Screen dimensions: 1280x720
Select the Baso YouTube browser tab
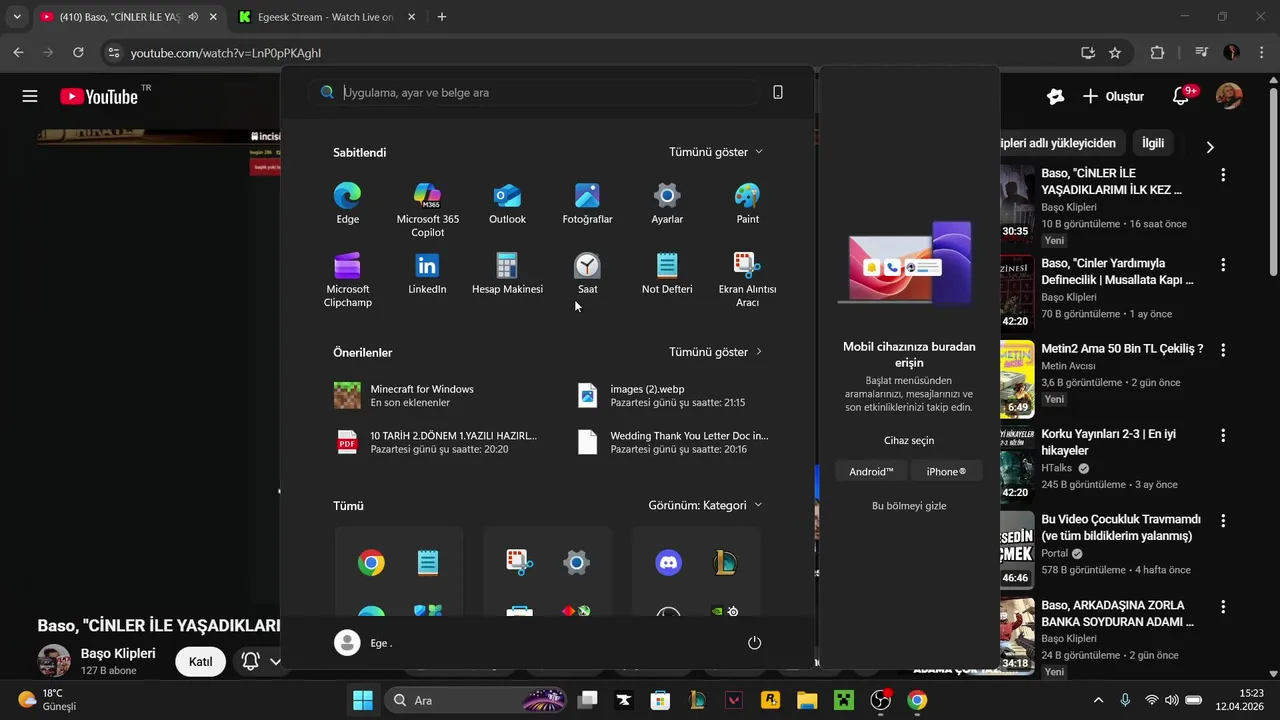[x=128, y=17]
